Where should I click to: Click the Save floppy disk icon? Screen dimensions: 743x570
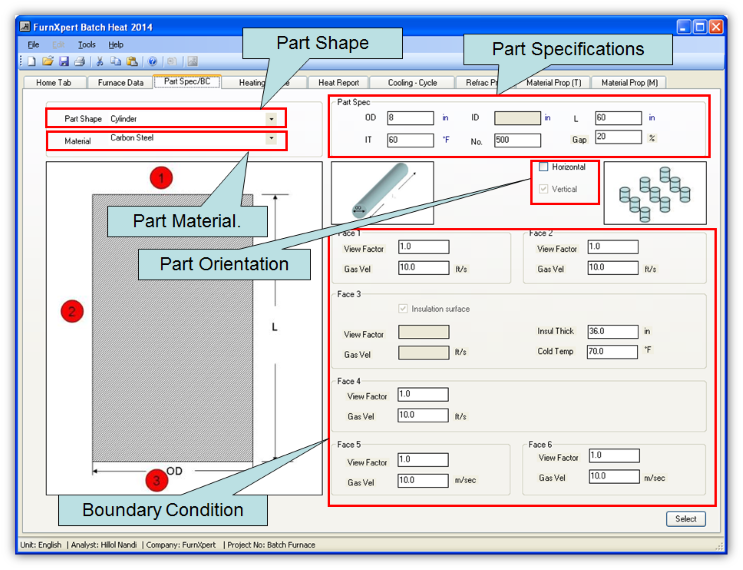click(x=64, y=61)
